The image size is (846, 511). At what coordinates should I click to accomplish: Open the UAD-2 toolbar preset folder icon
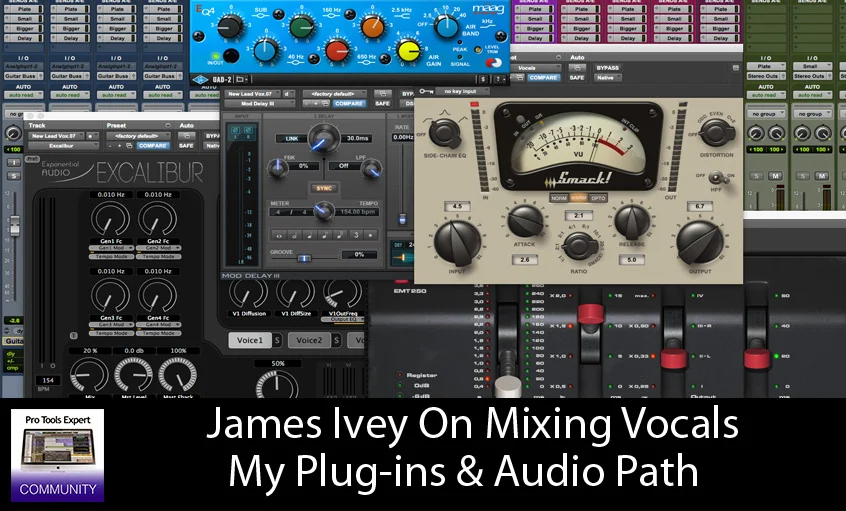point(241,80)
